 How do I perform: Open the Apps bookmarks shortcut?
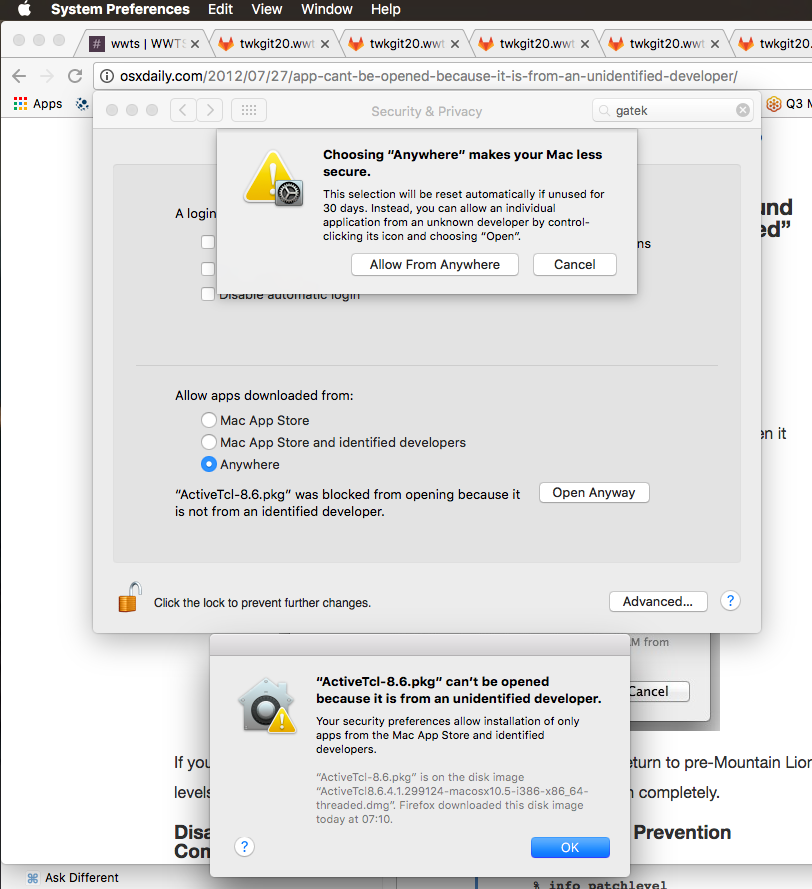pos(38,104)
